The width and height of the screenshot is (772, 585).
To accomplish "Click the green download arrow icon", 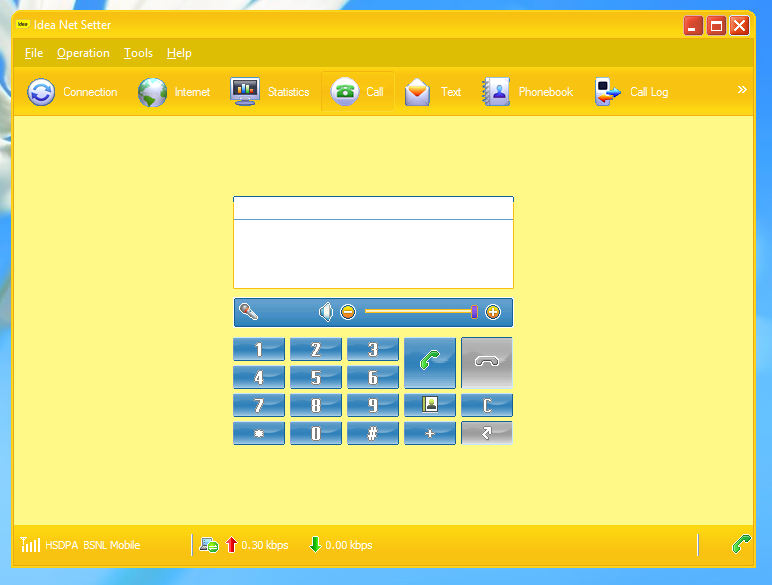I will (x=315, y=545).
